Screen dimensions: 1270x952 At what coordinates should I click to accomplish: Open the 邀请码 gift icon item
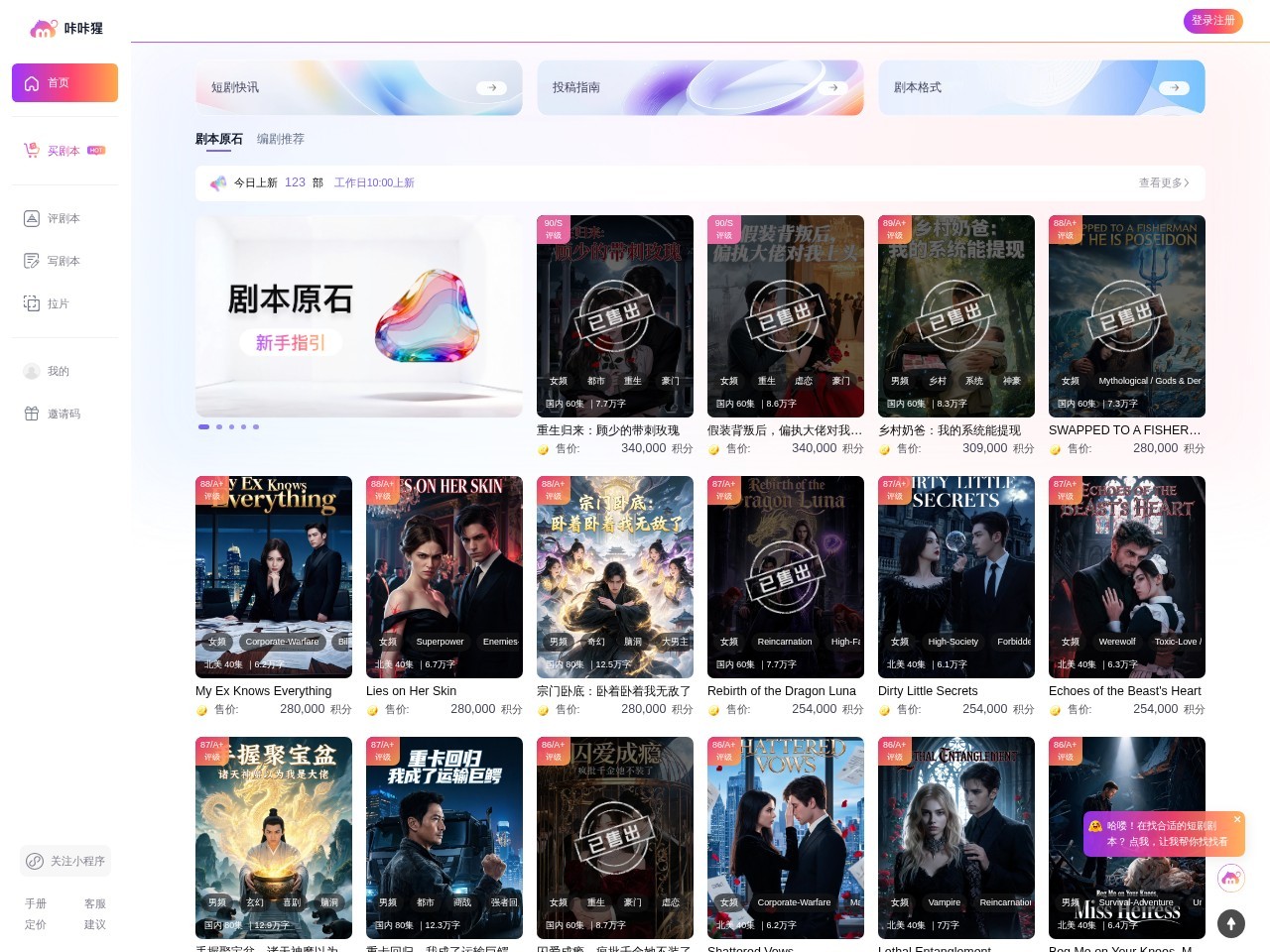(x=32, y=414)
